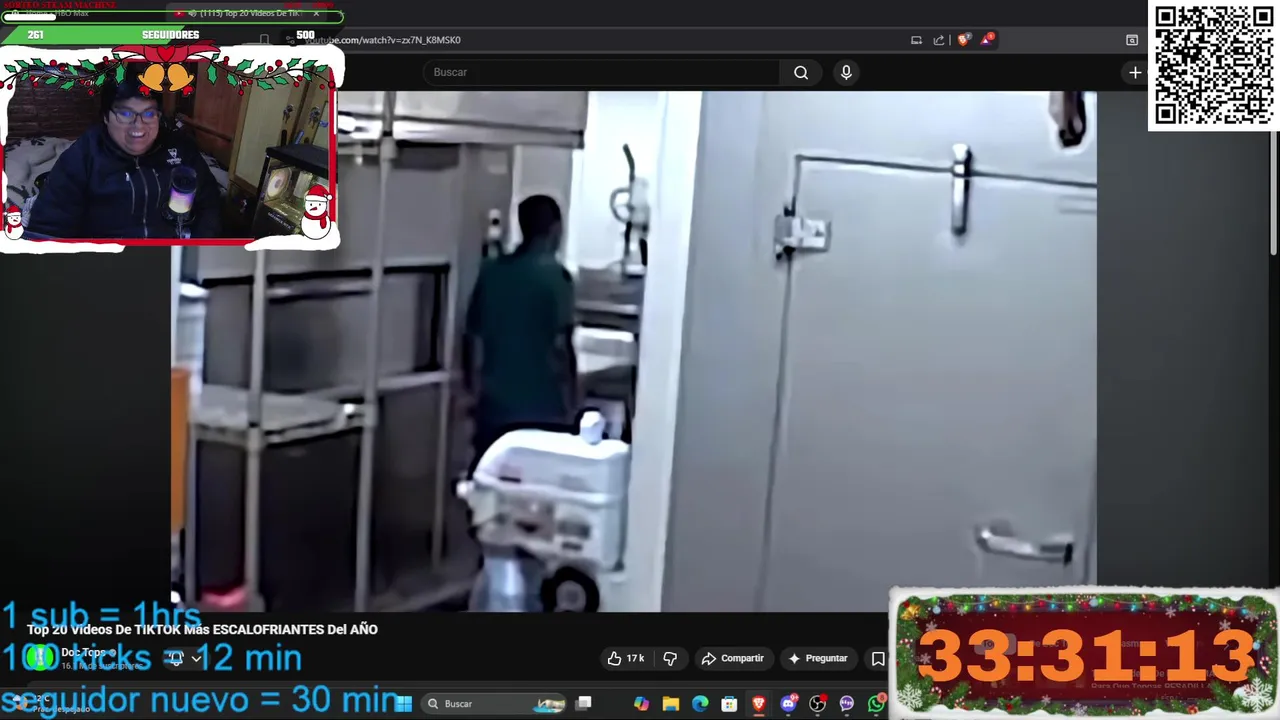The height and width of the screenshot is (720, 1280).
Task: Click the Preguntar button
Action: click(x=817, y=658)
